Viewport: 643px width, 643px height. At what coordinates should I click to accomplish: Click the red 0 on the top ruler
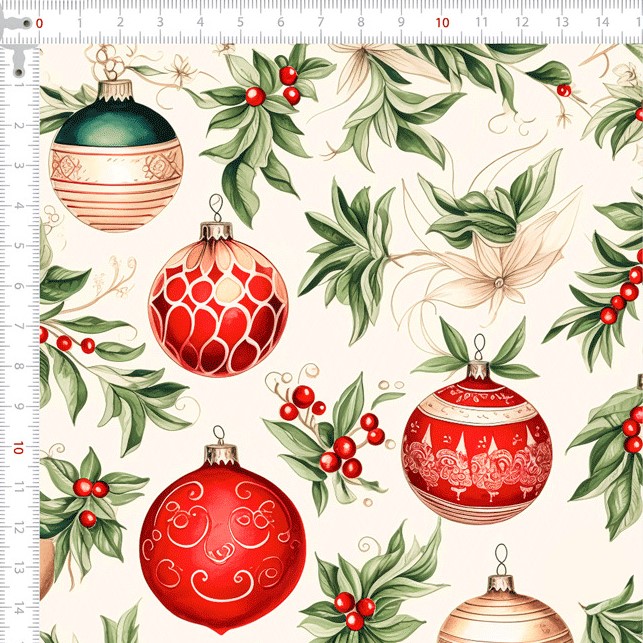(39, 22)
